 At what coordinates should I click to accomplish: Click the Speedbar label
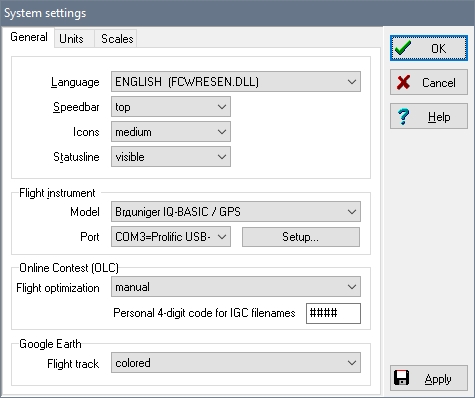point(76,107)
